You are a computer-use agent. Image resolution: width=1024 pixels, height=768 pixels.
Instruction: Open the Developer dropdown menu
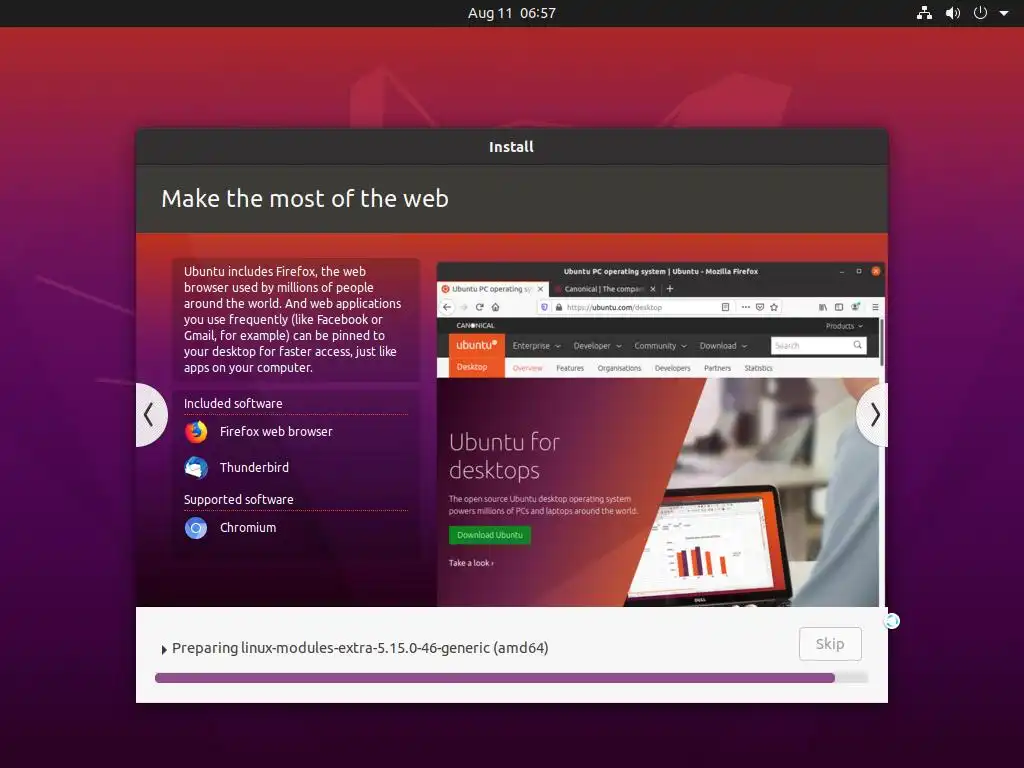pos(597,346)
